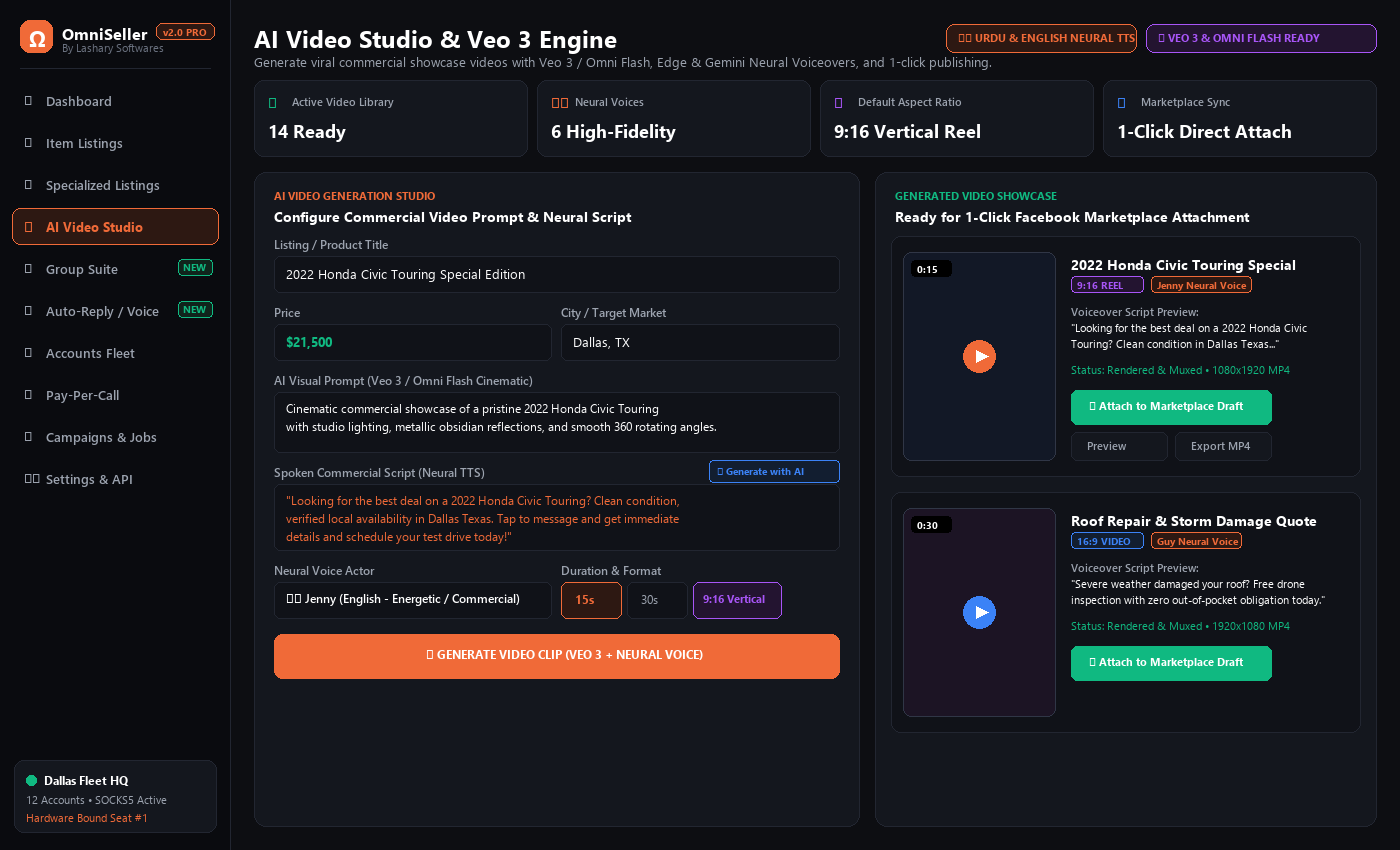Screen dimensions: 1400x850
Task: Edit the City / Target Market field
Action: (700, 342)
